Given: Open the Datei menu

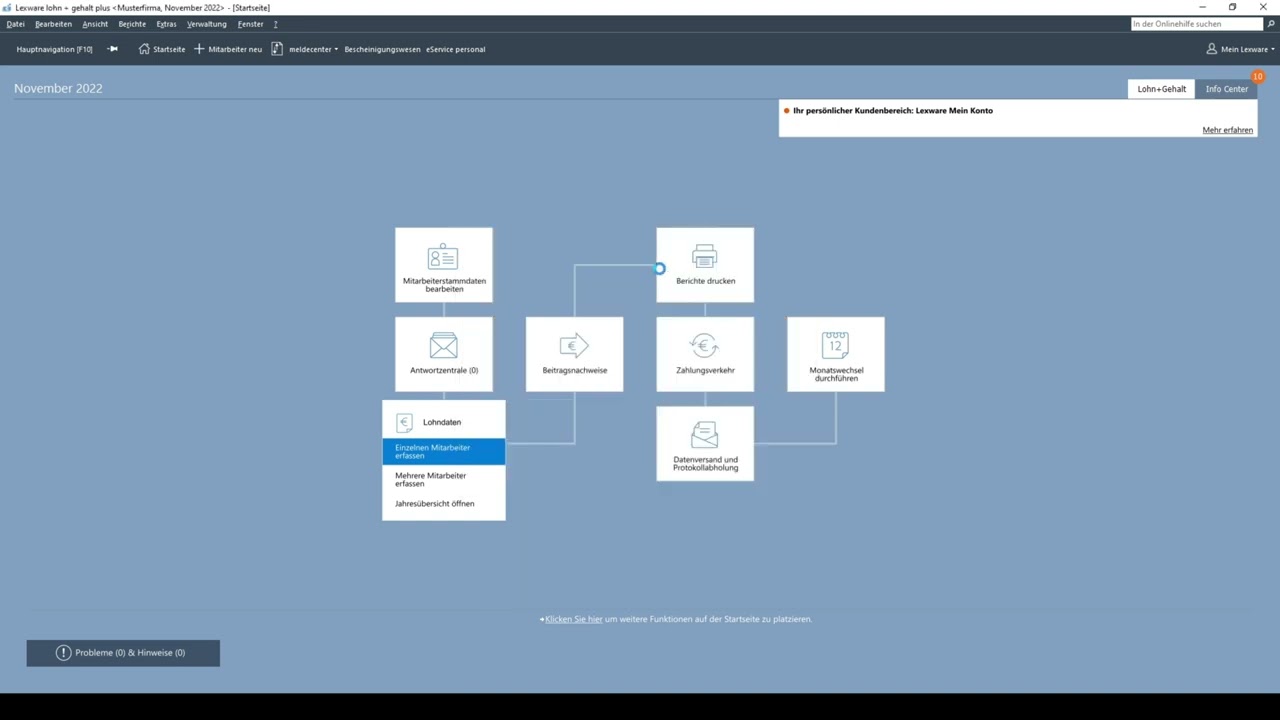Looking at the screenshot, I should click(15, 24).
